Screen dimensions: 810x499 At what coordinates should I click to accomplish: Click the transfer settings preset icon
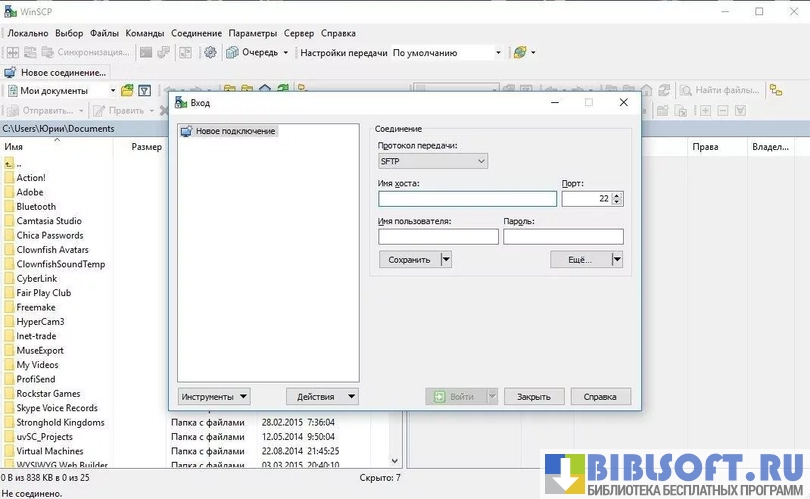point(520,52)
